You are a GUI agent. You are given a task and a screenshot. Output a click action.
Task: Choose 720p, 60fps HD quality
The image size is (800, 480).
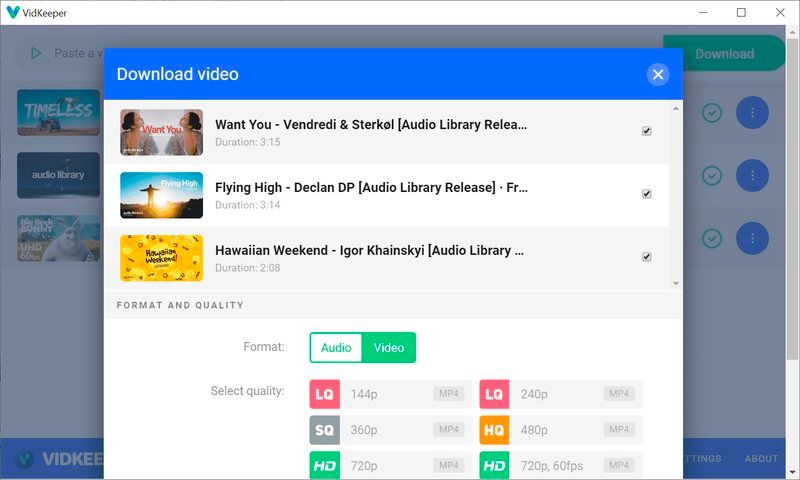click(561, 465)
